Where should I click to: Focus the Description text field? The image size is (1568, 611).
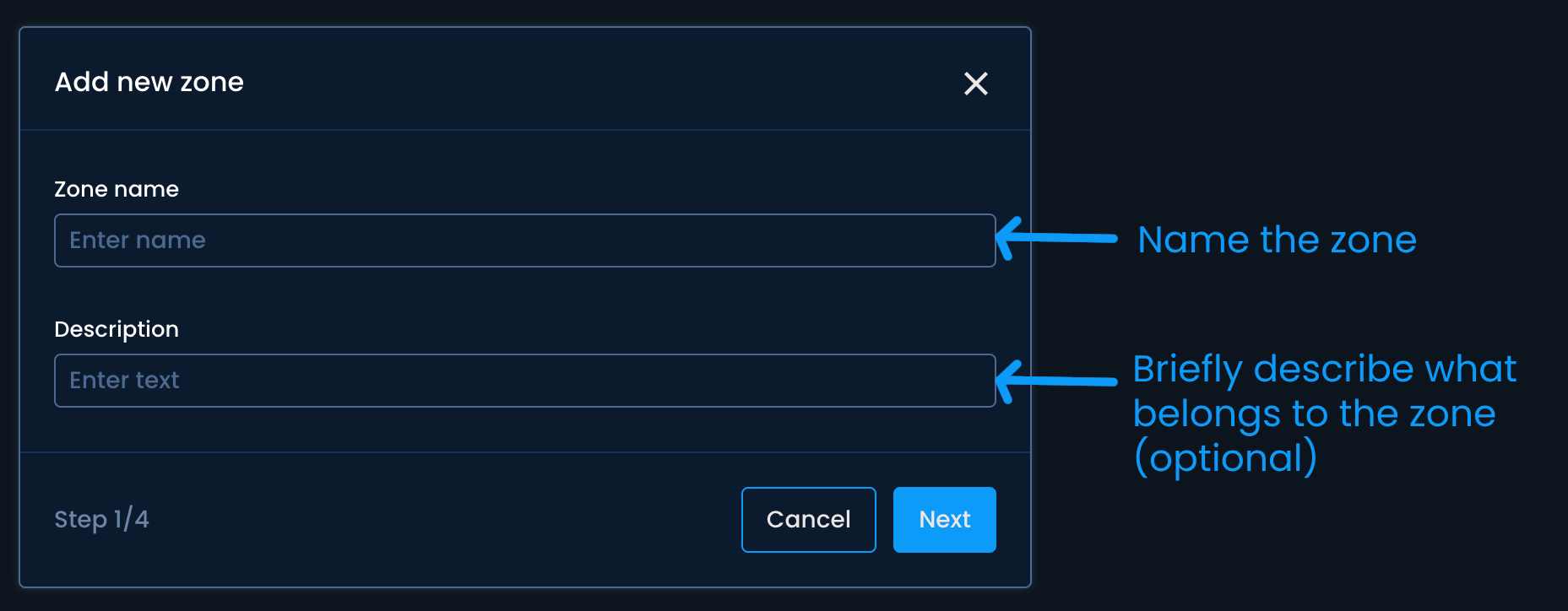524,381
